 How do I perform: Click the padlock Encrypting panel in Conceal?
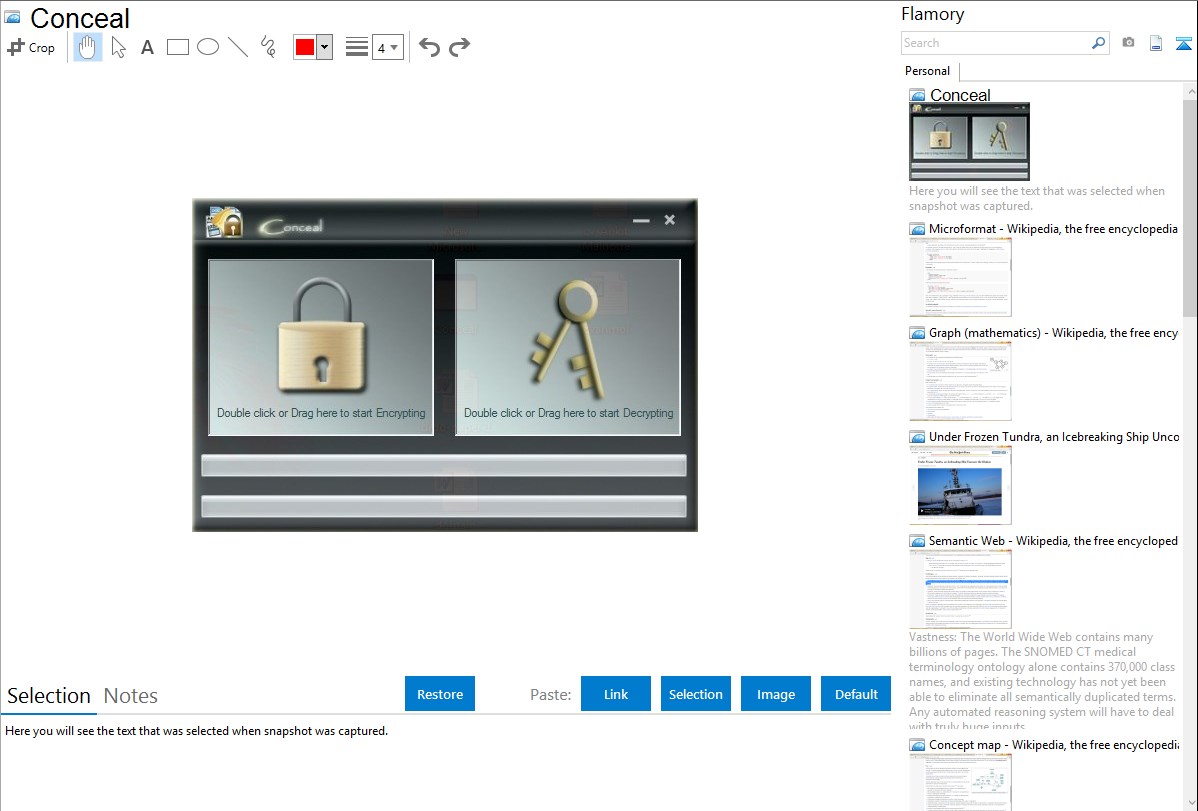pyautogui.click(x=321, y=347)
